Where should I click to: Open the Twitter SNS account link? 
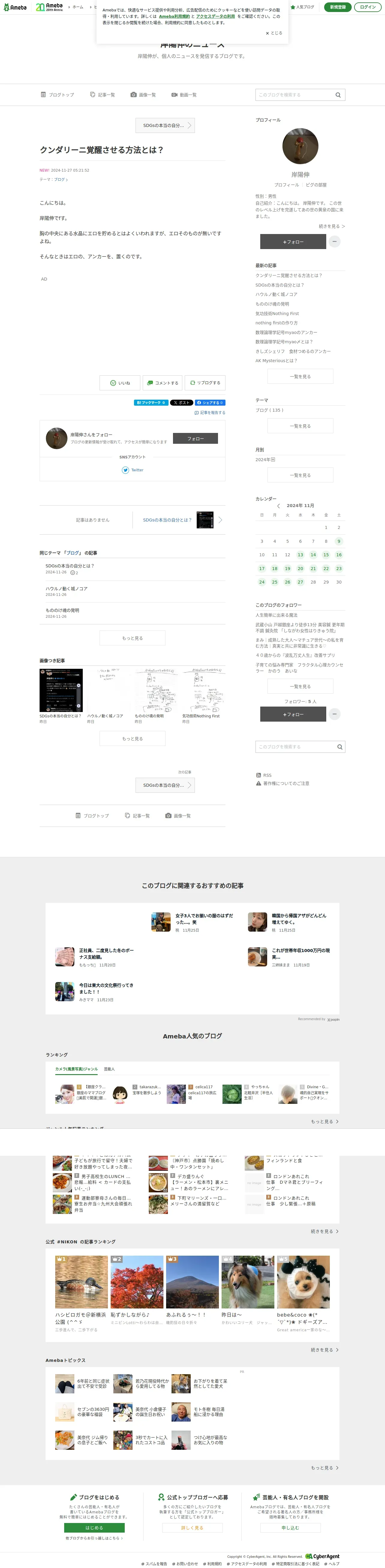[133, 470]
